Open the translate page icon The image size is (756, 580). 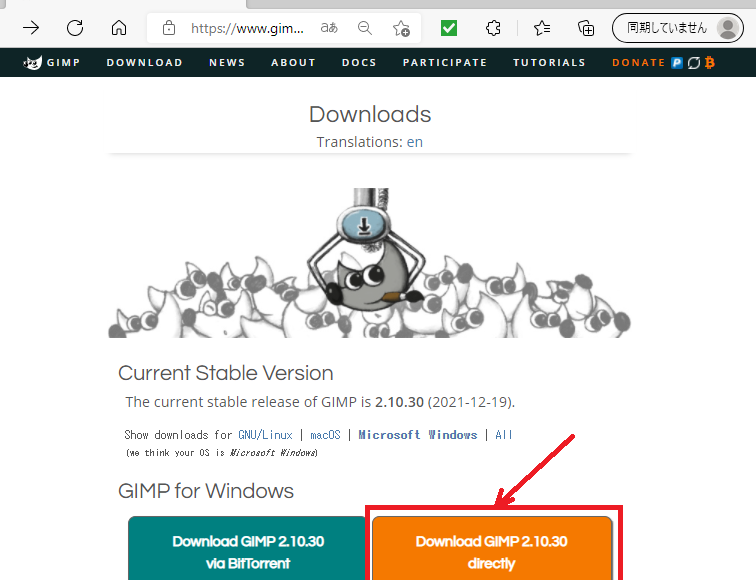(x=329, y=28)
